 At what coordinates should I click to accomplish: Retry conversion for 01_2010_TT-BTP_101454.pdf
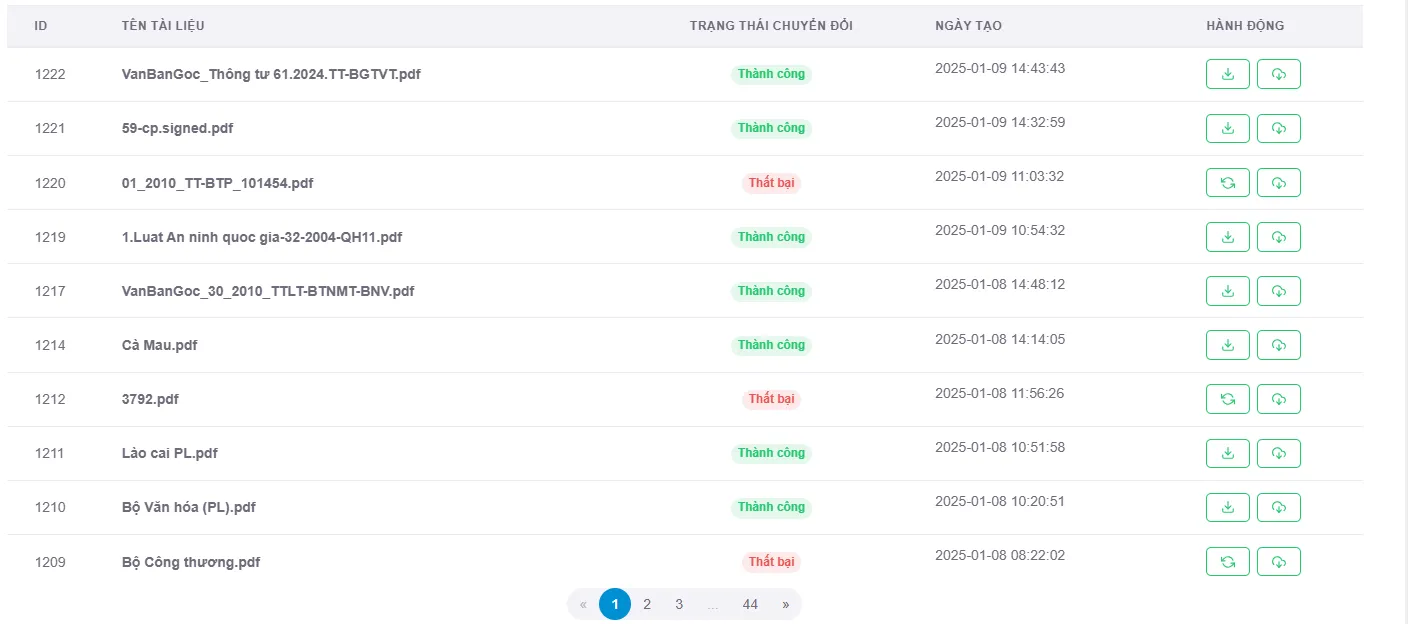click(x=1227, y=182)
